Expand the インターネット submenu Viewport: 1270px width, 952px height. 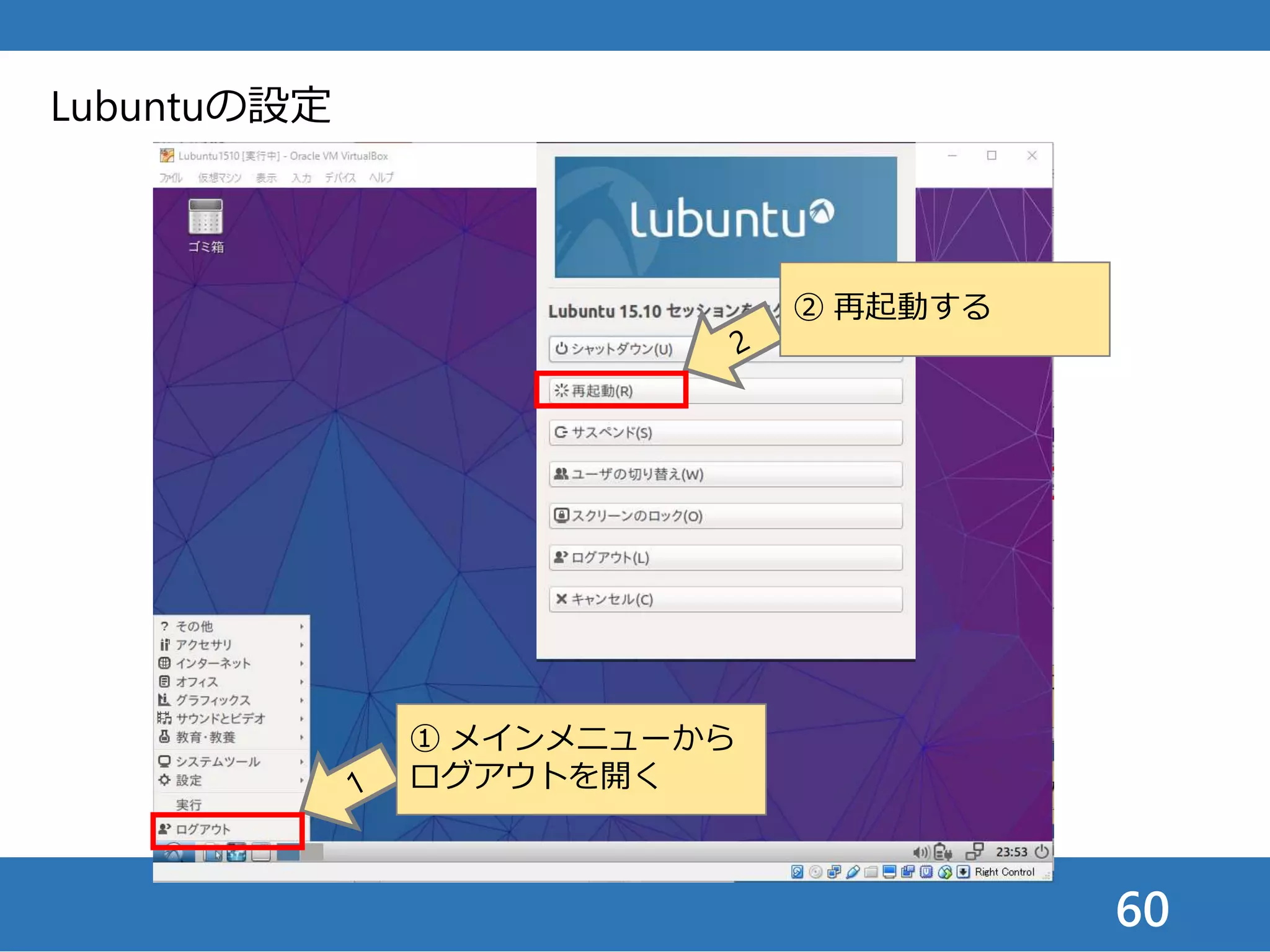(x=232, y=663)
